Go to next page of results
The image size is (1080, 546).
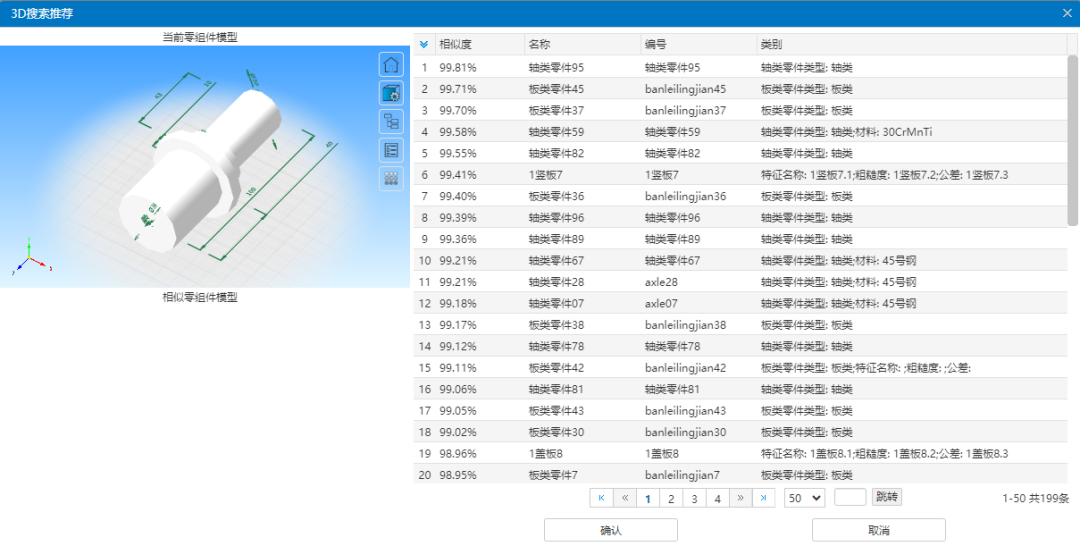tap(740, 498)
